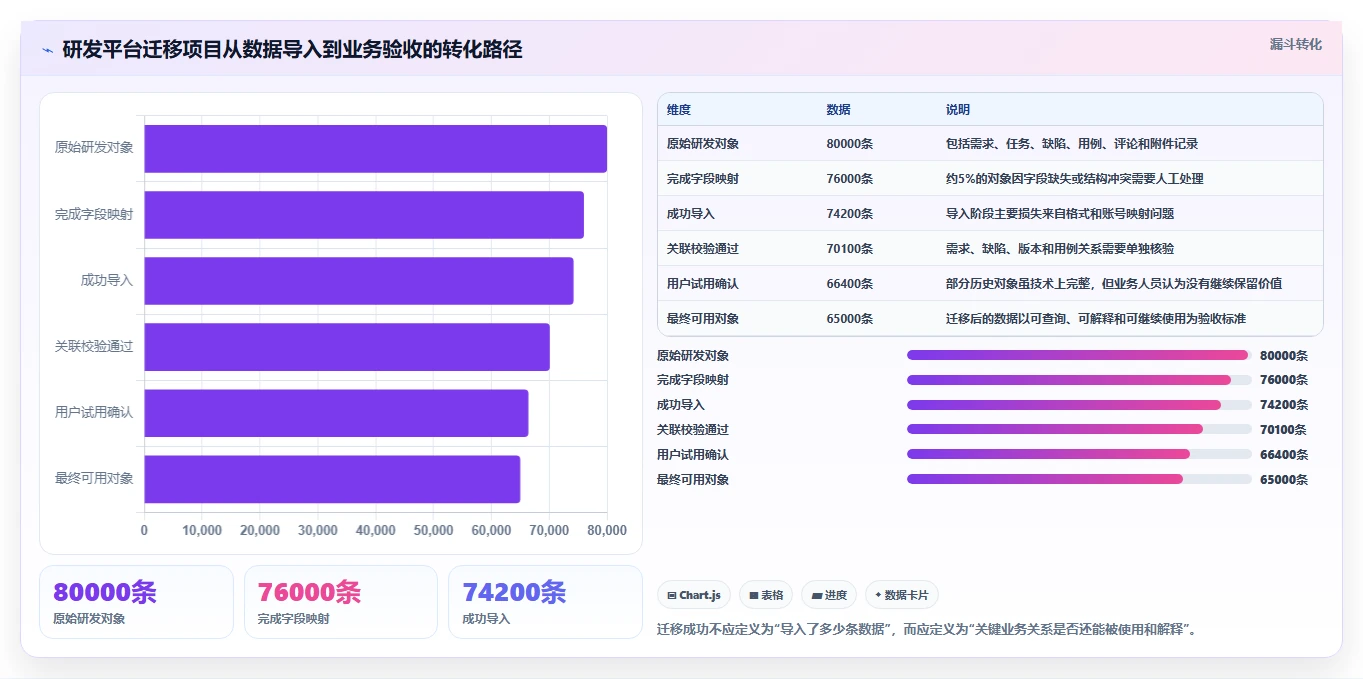
Task: Select the 表格 tag chip
Action: click(x=766, y=595)
